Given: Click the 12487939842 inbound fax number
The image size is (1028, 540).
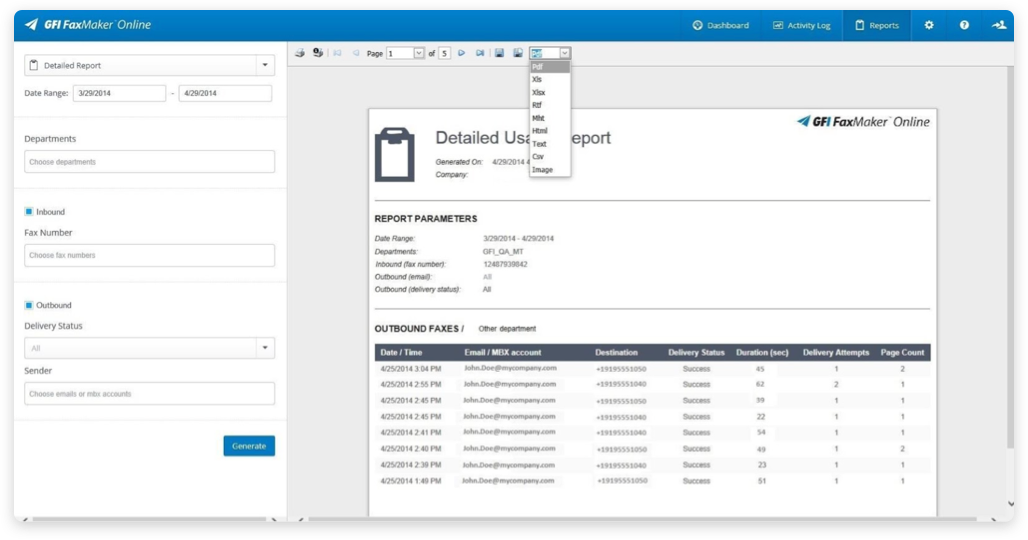Looking at the screenshot, I should click(x=505, y=264).
